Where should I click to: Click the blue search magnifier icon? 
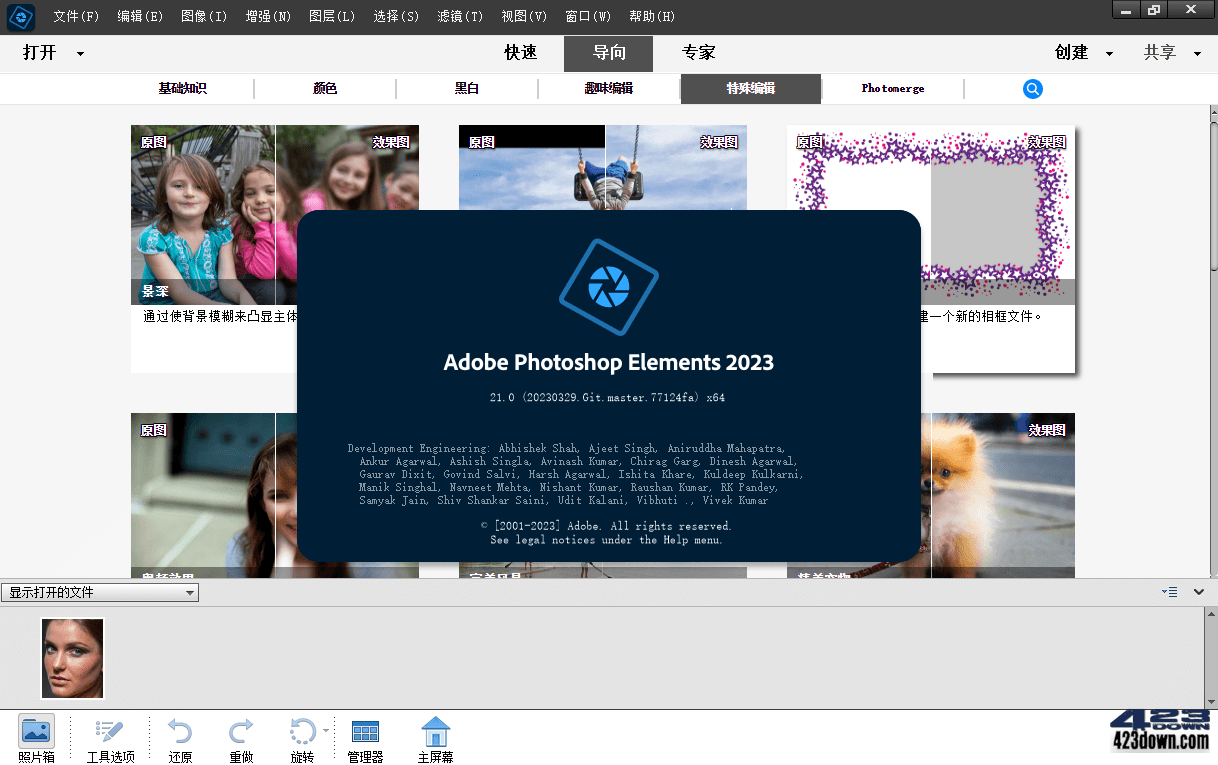pos(1032,89)
